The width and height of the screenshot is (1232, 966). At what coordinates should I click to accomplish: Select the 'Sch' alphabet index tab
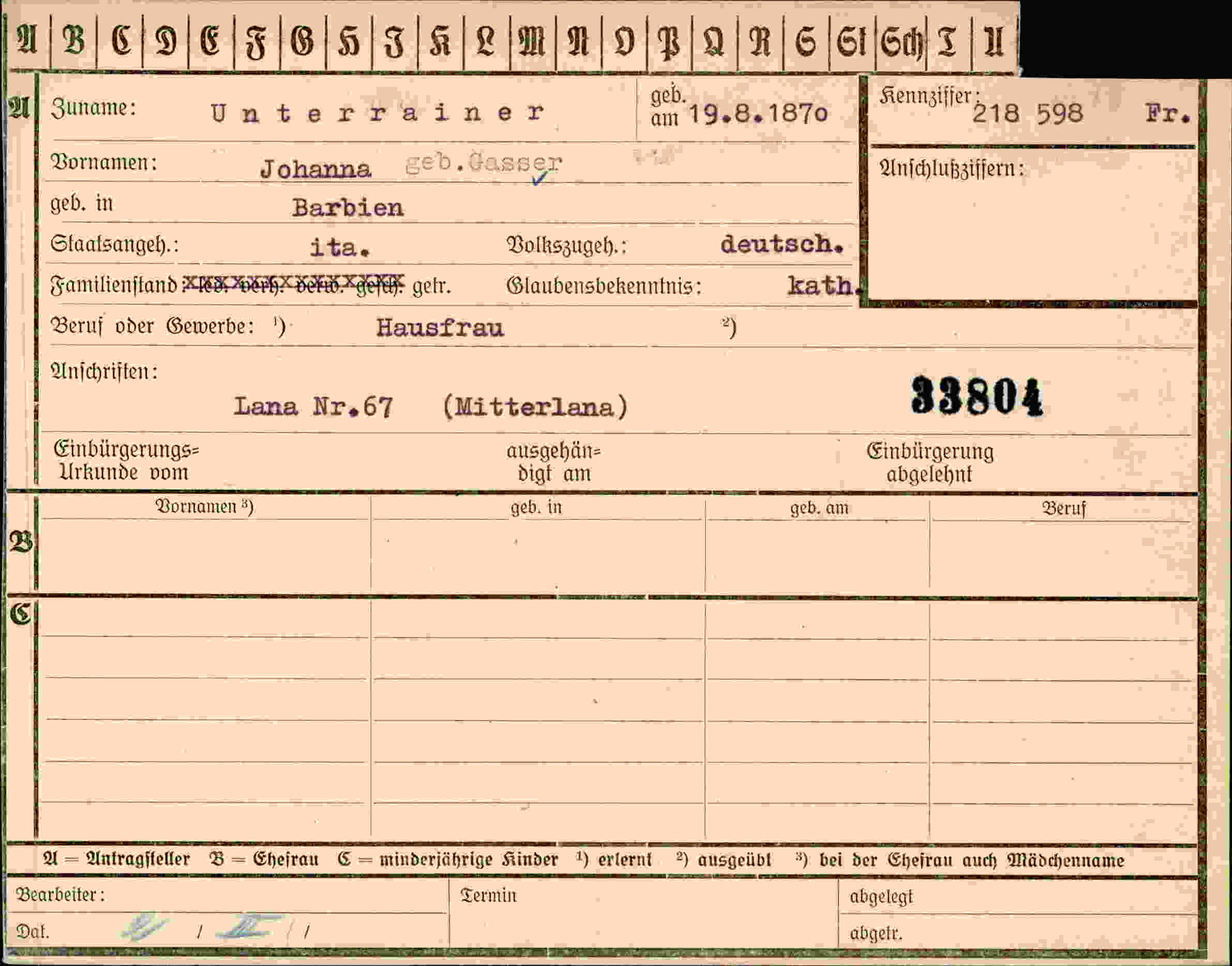901,42
